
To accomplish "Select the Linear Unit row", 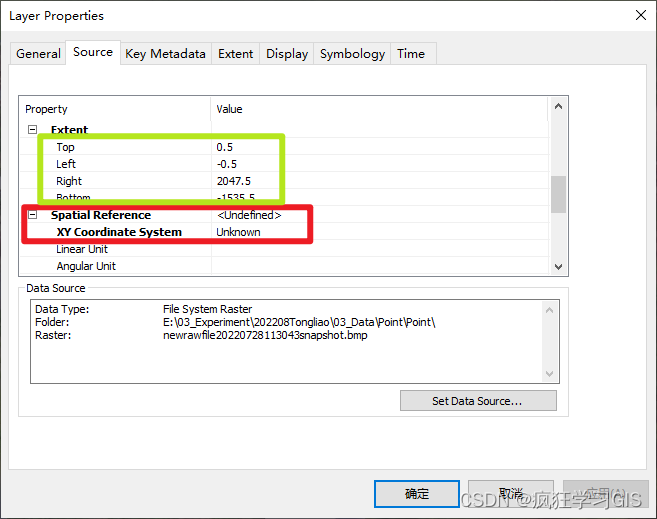I will point(284,249).
